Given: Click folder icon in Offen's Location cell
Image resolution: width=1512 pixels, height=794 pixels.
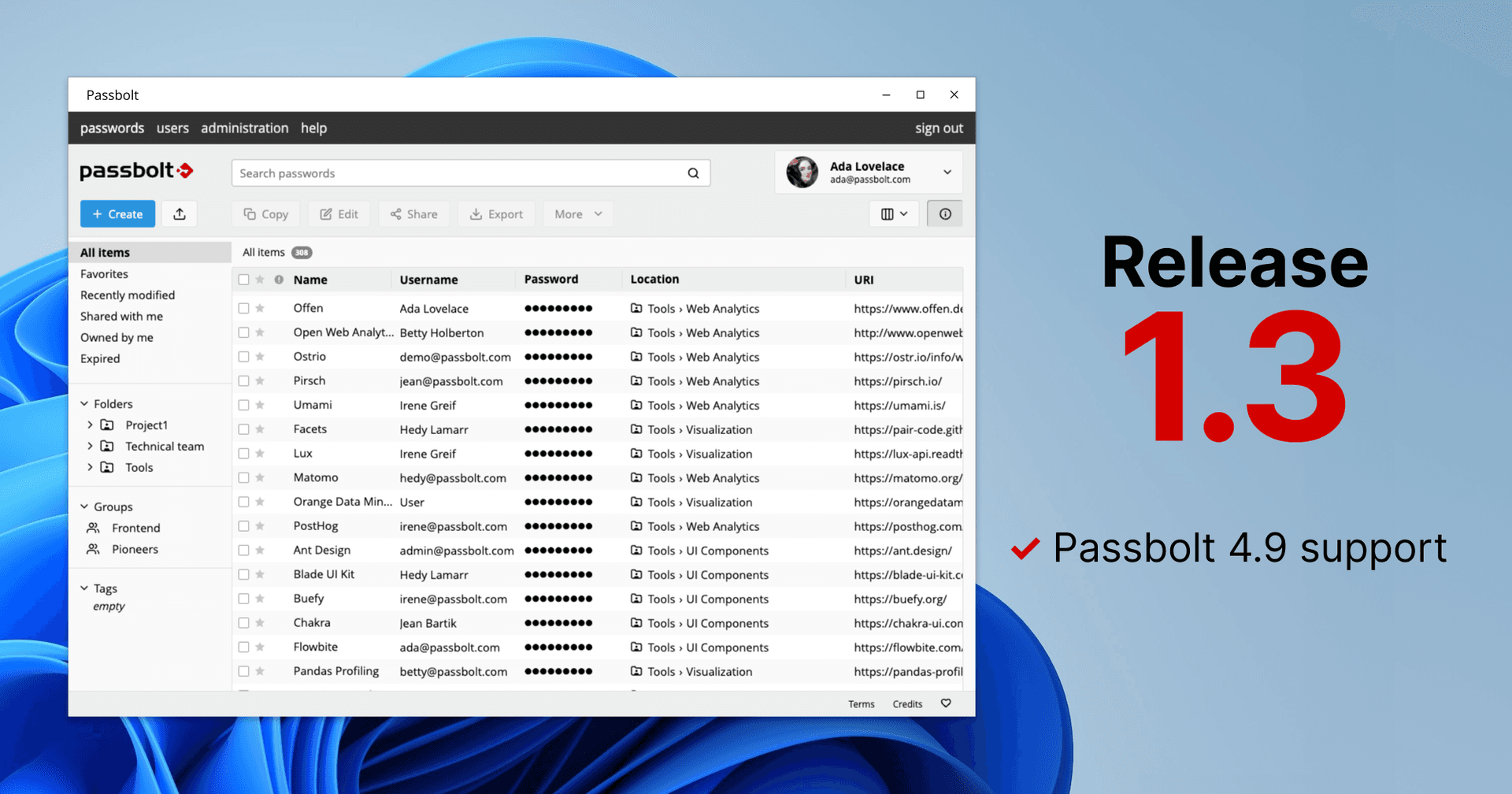Looking at the screenshot, I should 636,308.
